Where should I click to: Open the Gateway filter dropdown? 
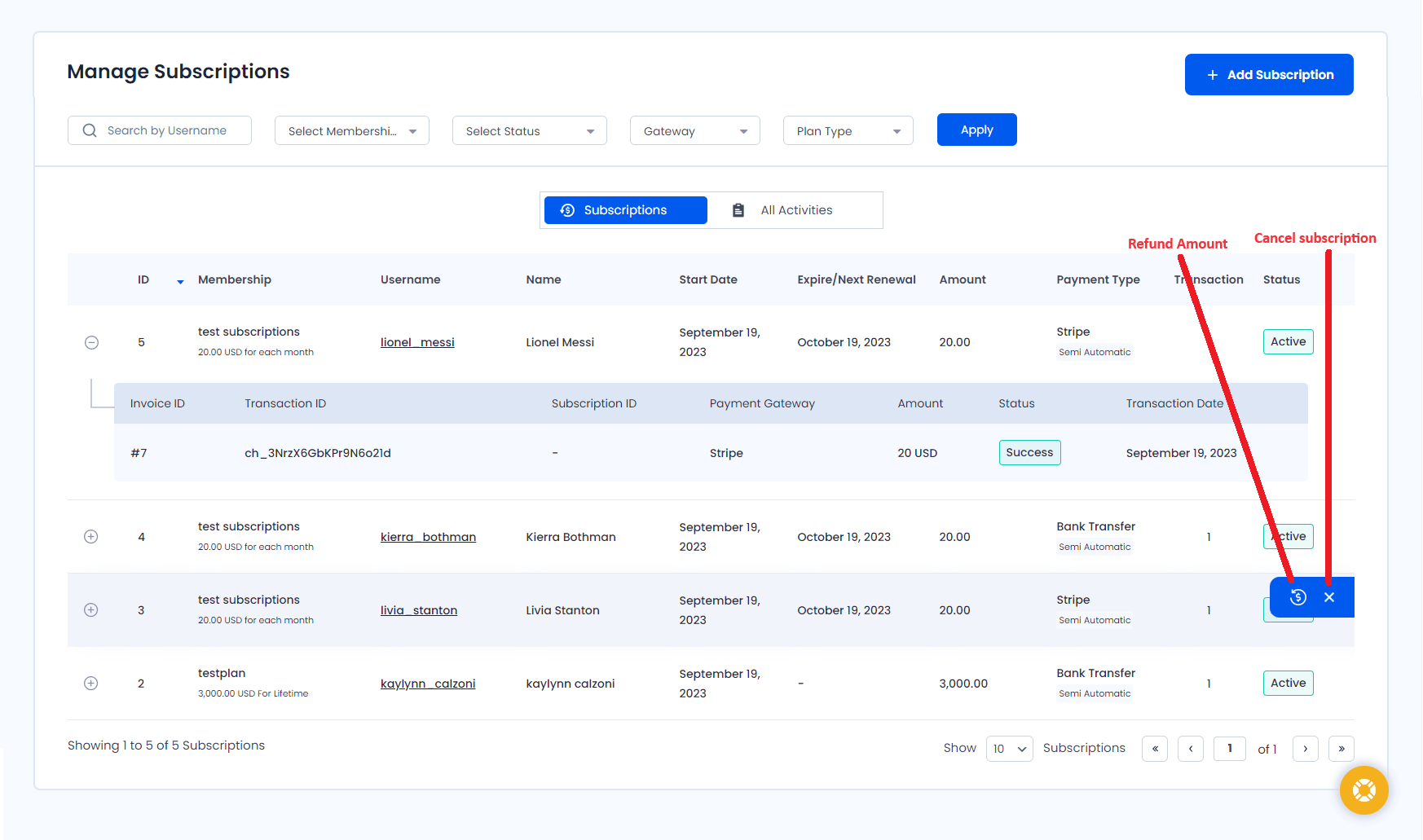coord(694,131)
